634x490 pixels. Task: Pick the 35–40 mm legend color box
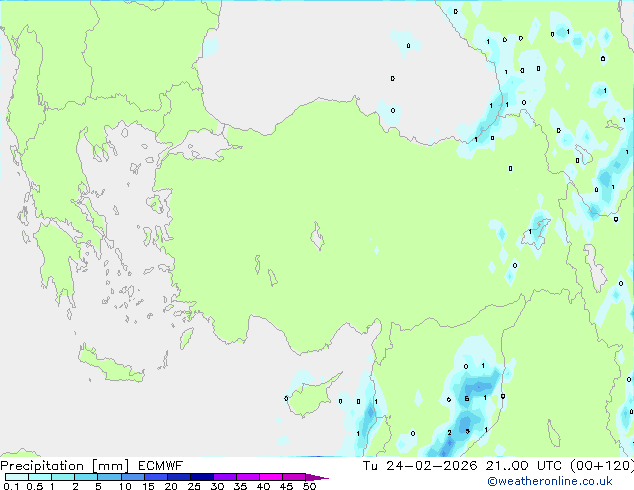tap(247, 477)
